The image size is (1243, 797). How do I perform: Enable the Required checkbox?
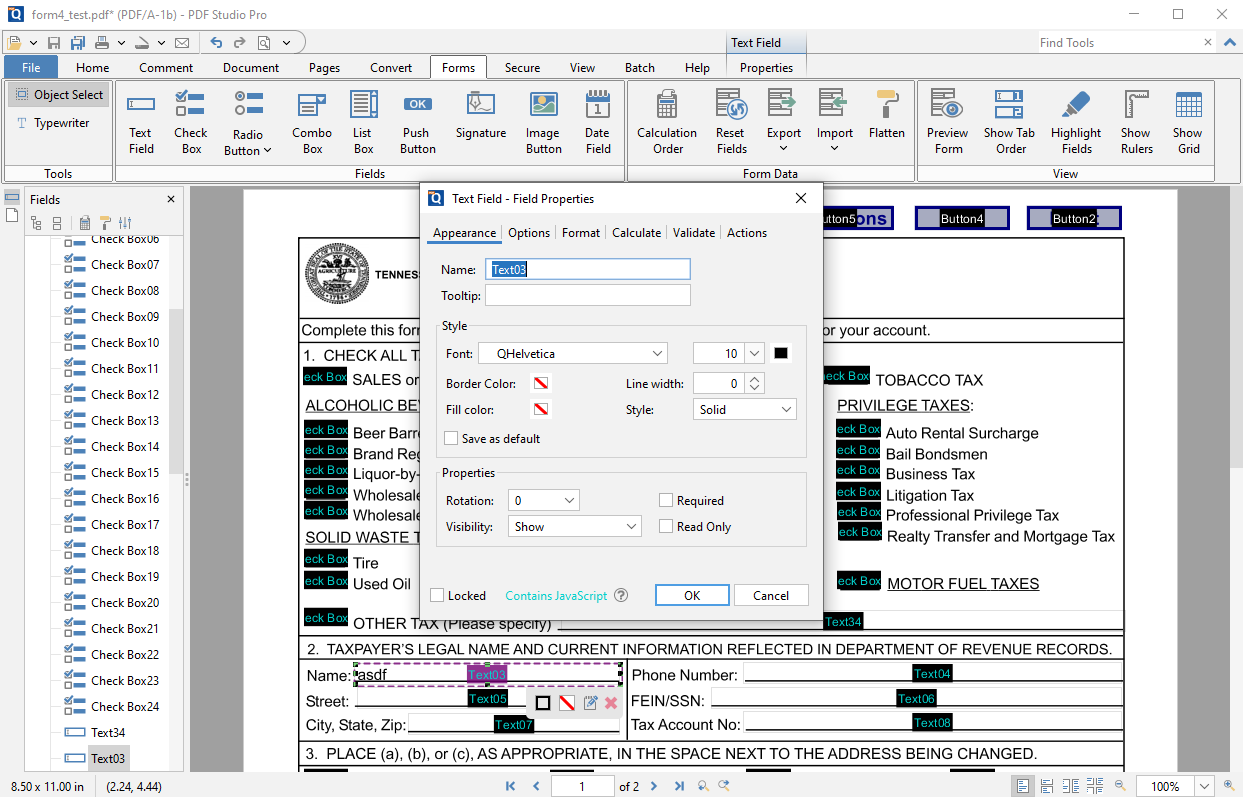667,501
